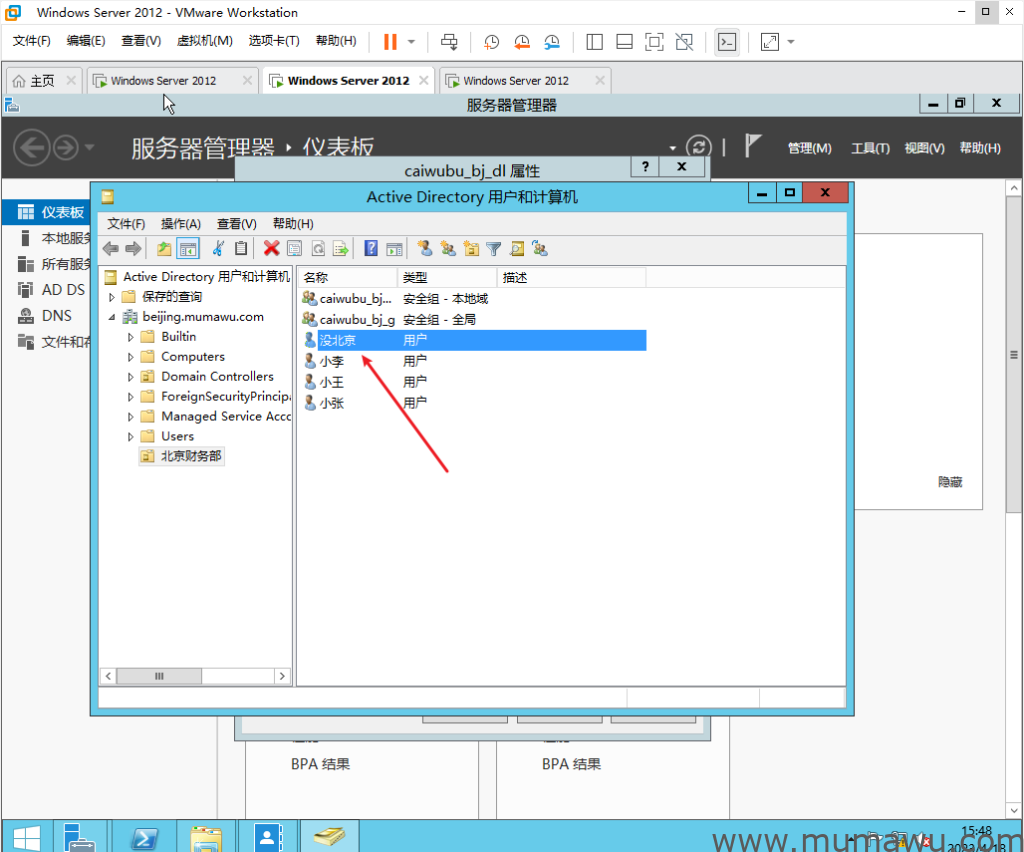Sort list by 名称 column header

click(x=347, y=277)
